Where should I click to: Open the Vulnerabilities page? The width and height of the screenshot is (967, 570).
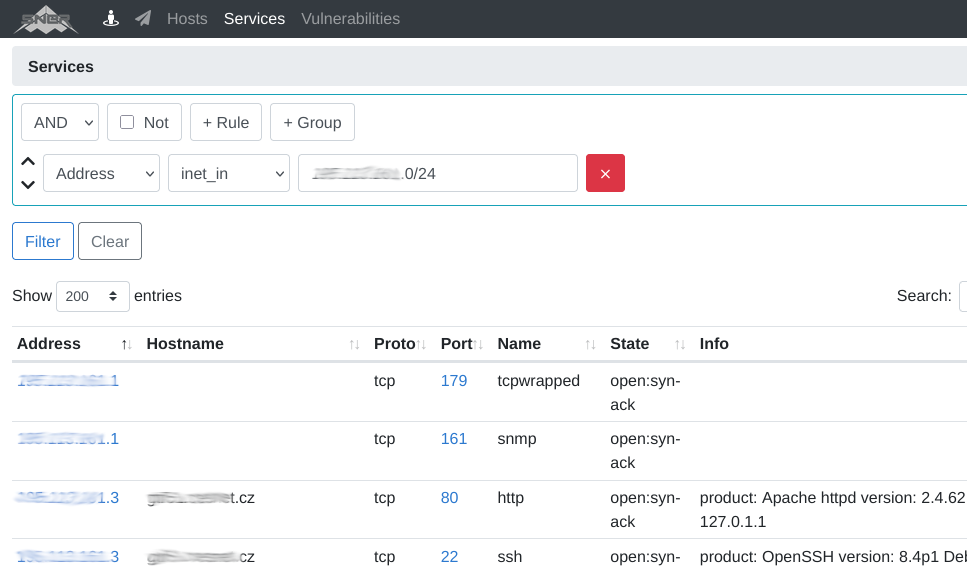coord(350,19)
